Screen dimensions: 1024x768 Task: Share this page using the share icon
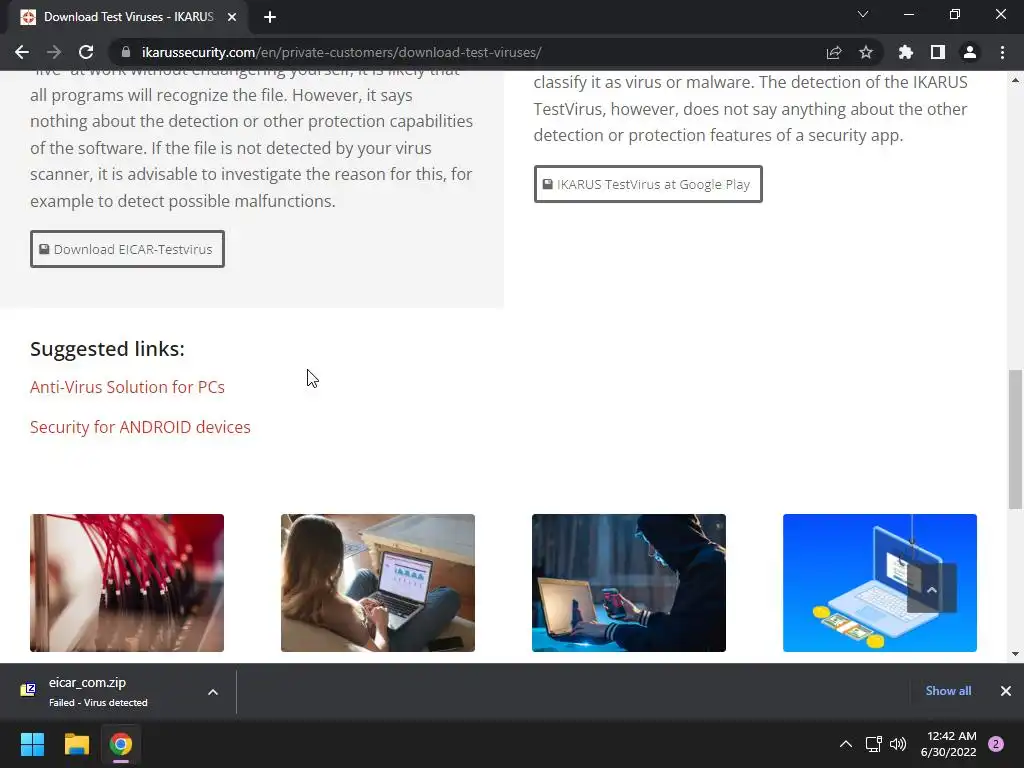point(834,52)
